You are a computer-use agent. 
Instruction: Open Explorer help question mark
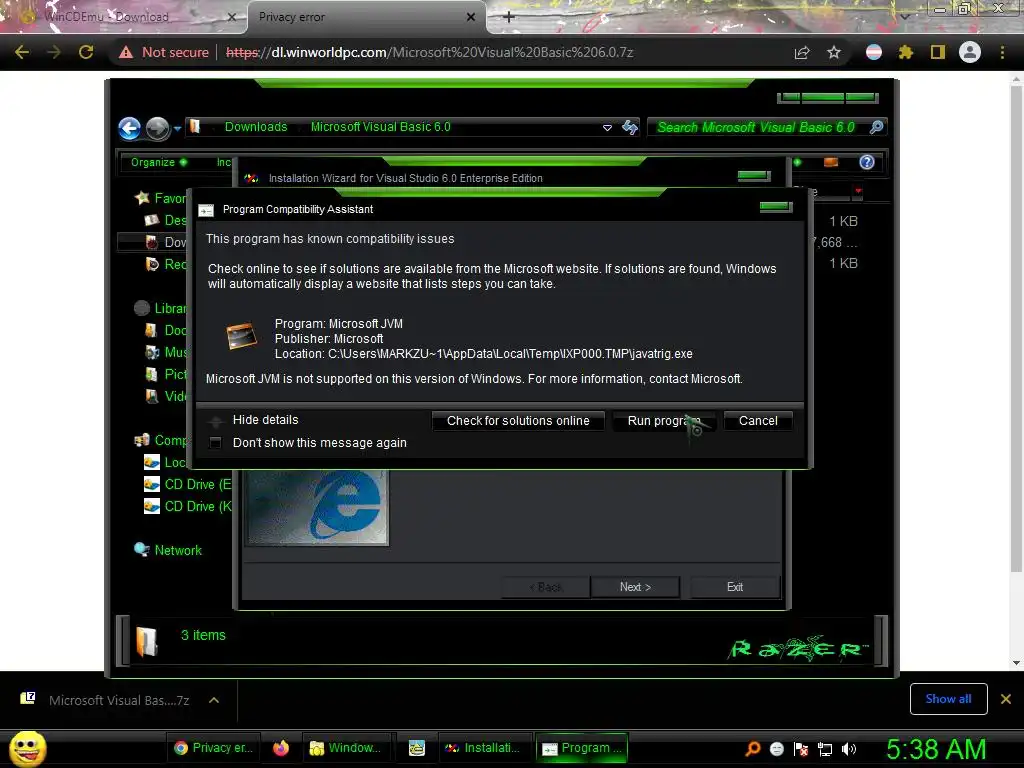click(x=867, y=162)
